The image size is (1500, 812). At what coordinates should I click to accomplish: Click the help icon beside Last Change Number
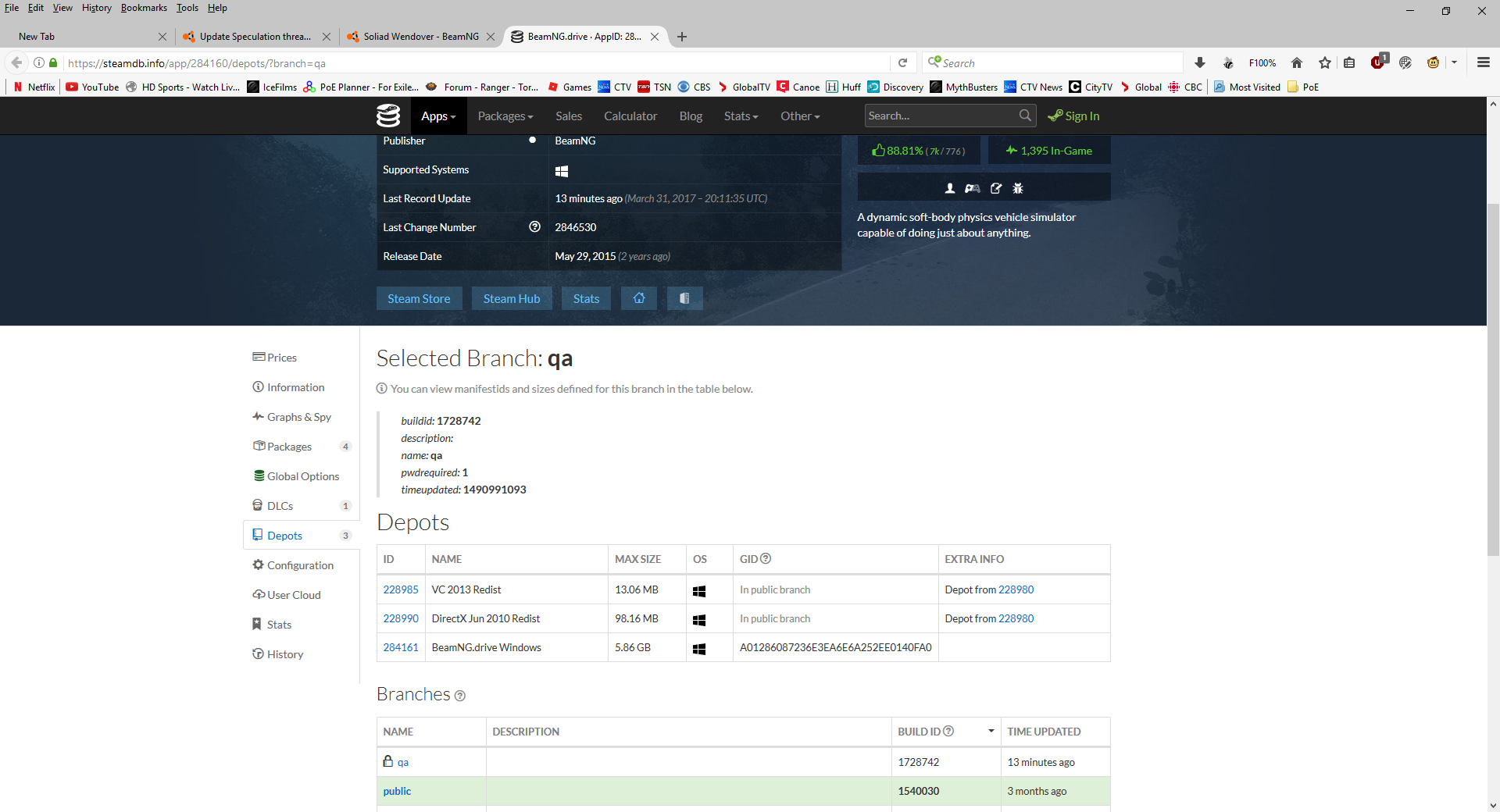click(x=535, y=226)
